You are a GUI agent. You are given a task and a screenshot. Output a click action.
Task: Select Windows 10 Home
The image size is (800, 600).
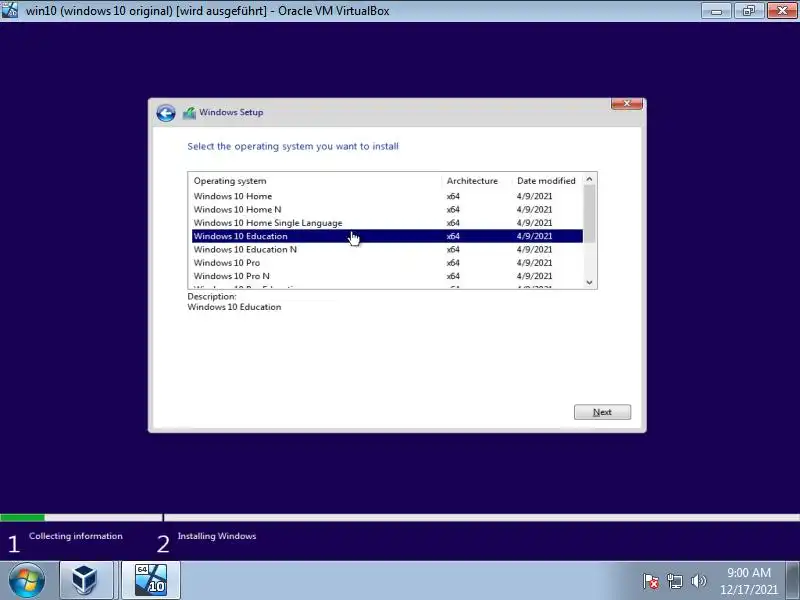387,196
